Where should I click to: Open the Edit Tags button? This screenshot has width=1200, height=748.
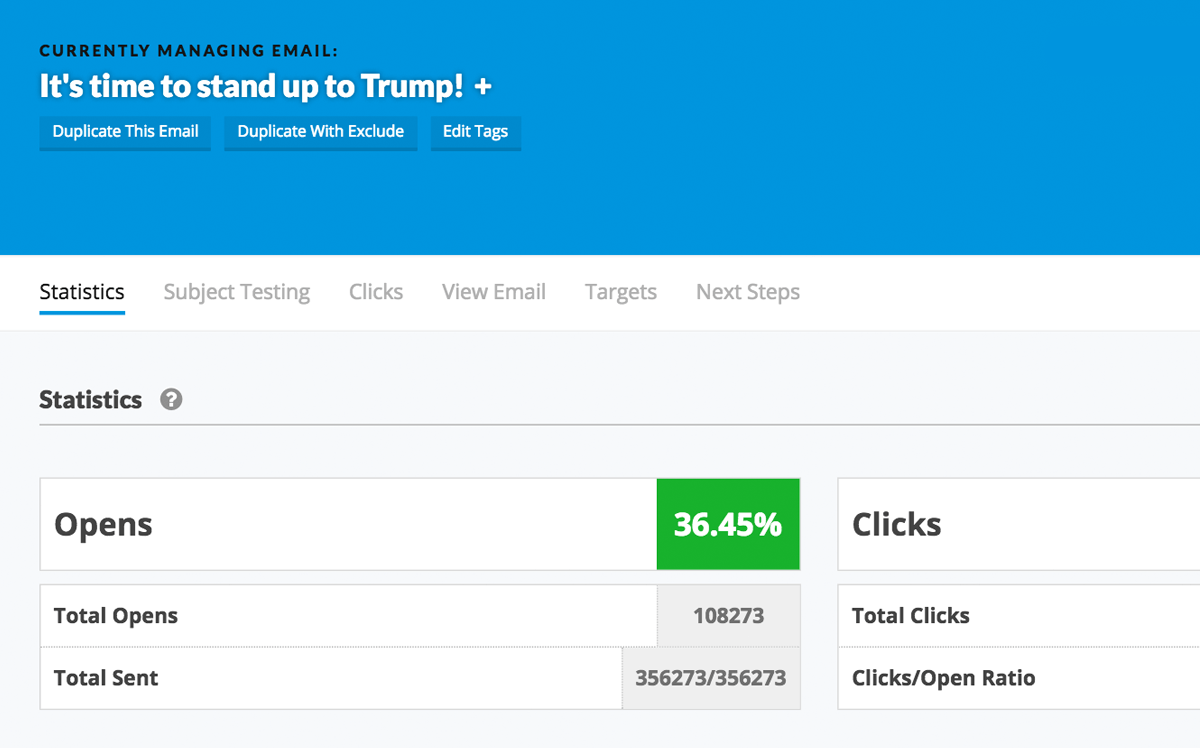(x=475, y=132)
